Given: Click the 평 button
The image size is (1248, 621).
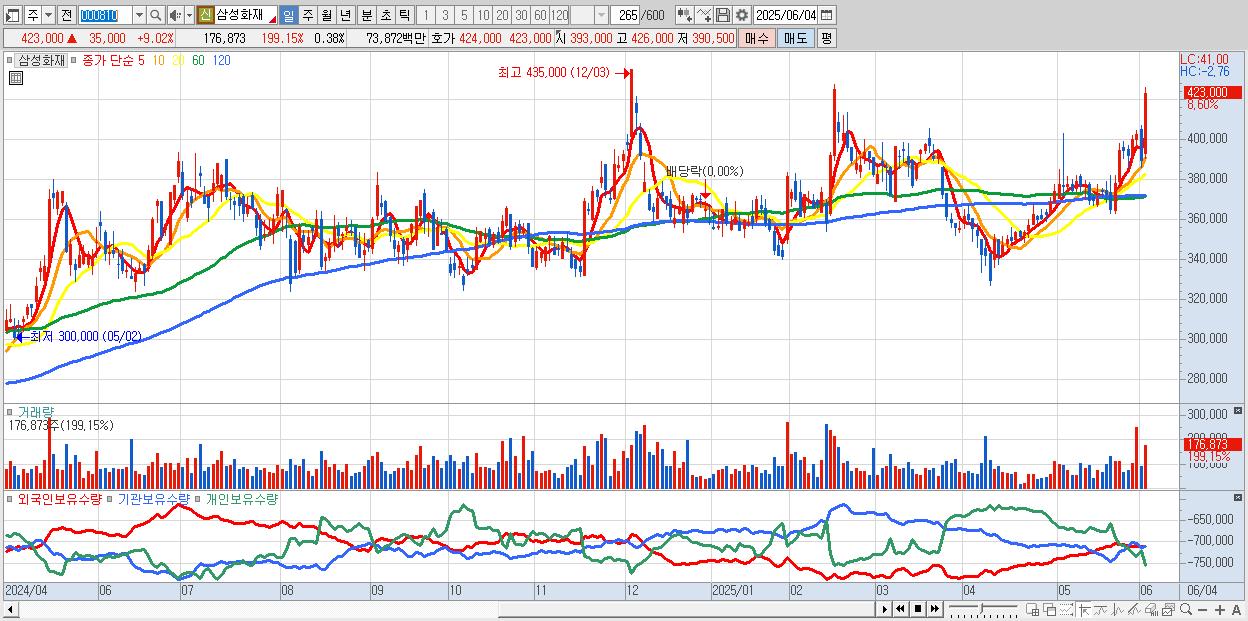Looking at the screenshot, I should (x=826, y=38).
